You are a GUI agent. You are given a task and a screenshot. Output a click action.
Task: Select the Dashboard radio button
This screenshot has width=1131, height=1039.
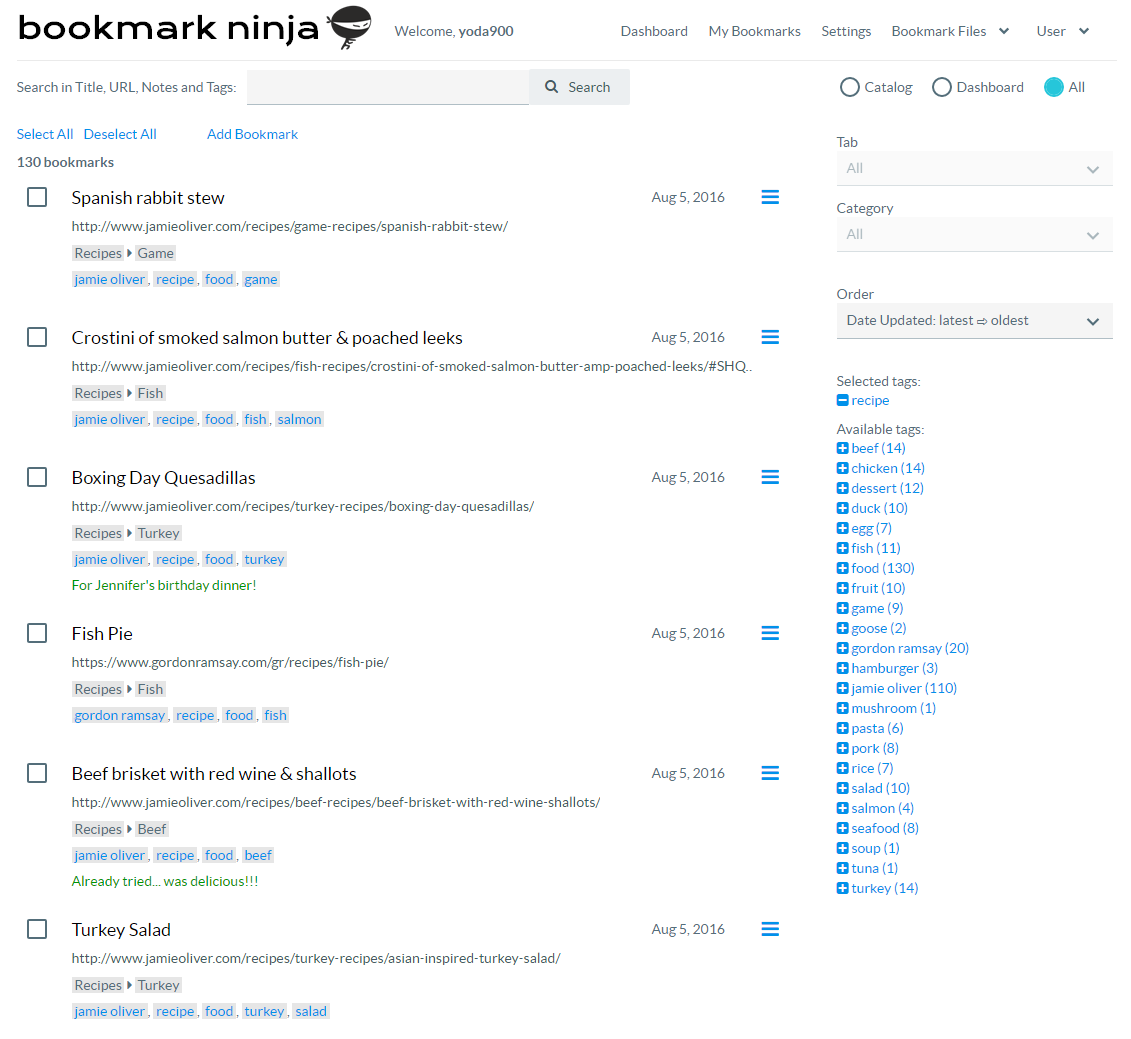point(941,87)
